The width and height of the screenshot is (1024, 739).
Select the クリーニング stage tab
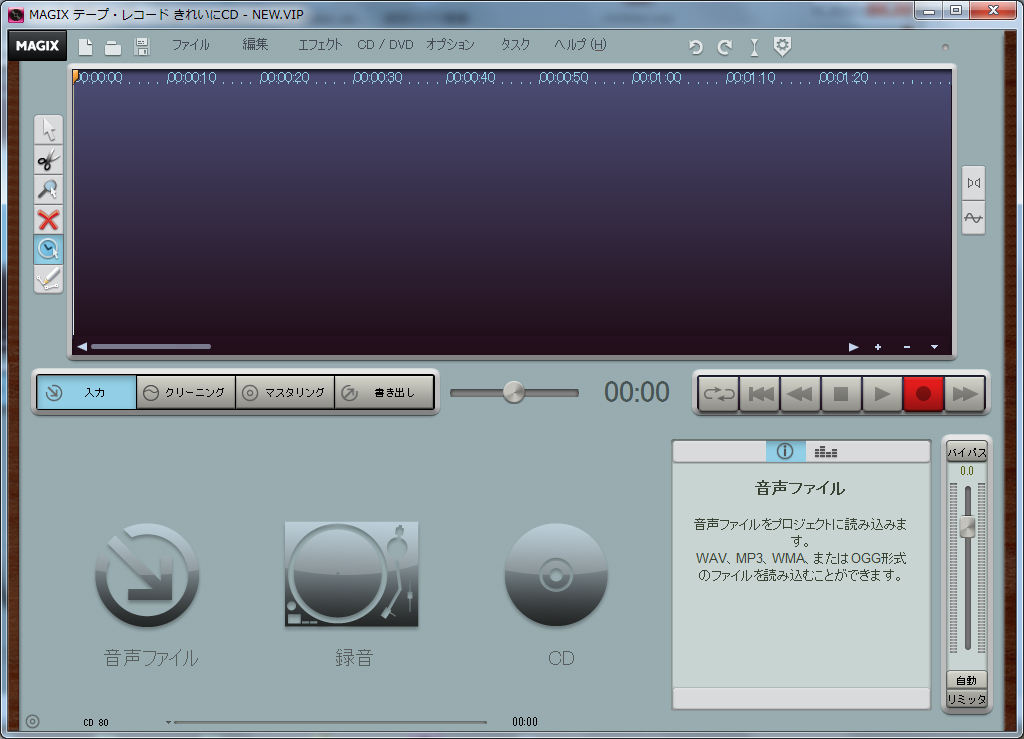tap(186, 392)
